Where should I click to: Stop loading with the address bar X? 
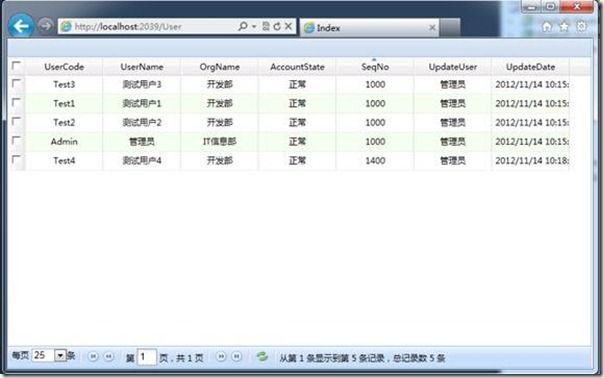[288, 26]
